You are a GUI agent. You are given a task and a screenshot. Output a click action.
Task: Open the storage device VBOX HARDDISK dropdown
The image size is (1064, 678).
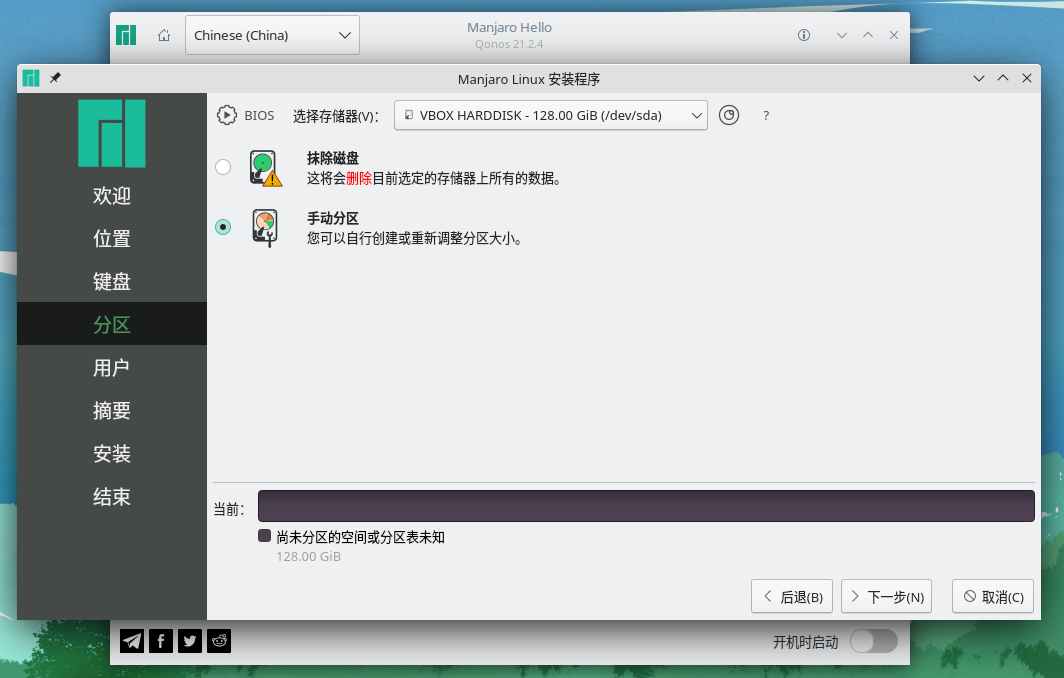tap(550, 115)
